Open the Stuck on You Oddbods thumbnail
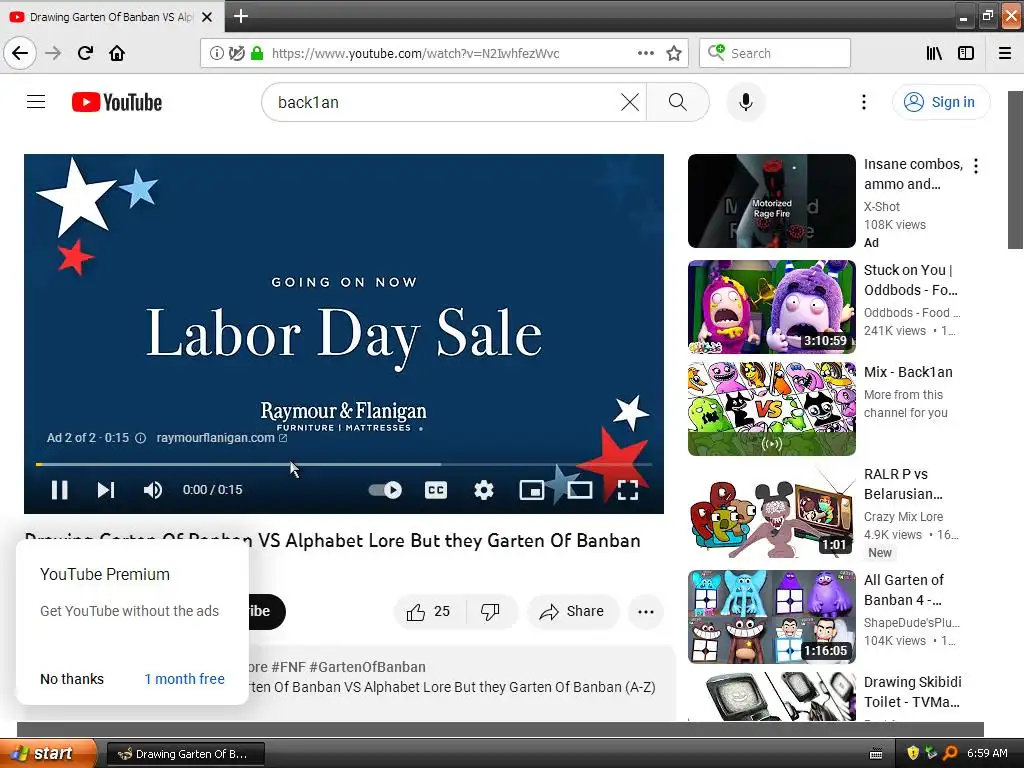1024x768 pixels. (771, 307)
